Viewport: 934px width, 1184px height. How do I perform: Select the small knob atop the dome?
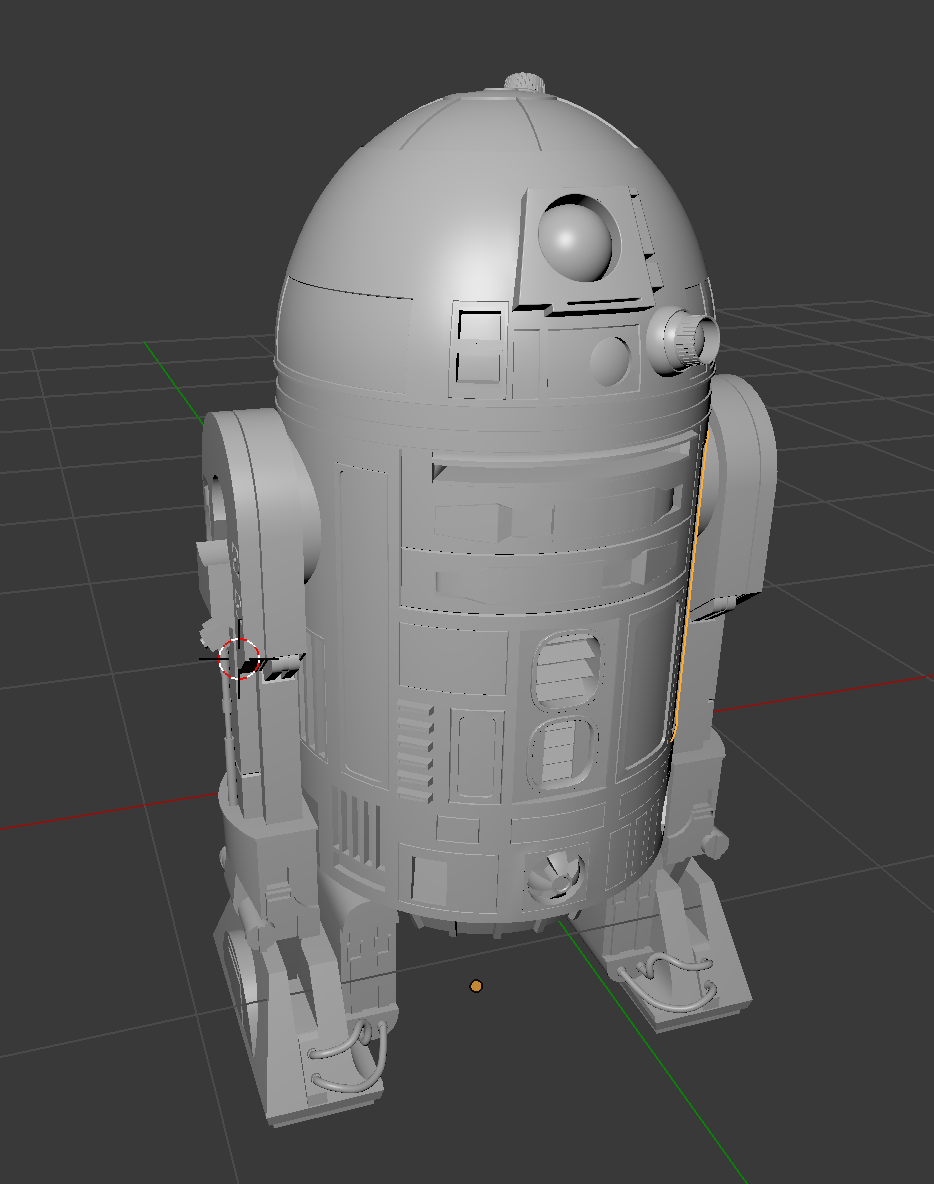point(526,82)
